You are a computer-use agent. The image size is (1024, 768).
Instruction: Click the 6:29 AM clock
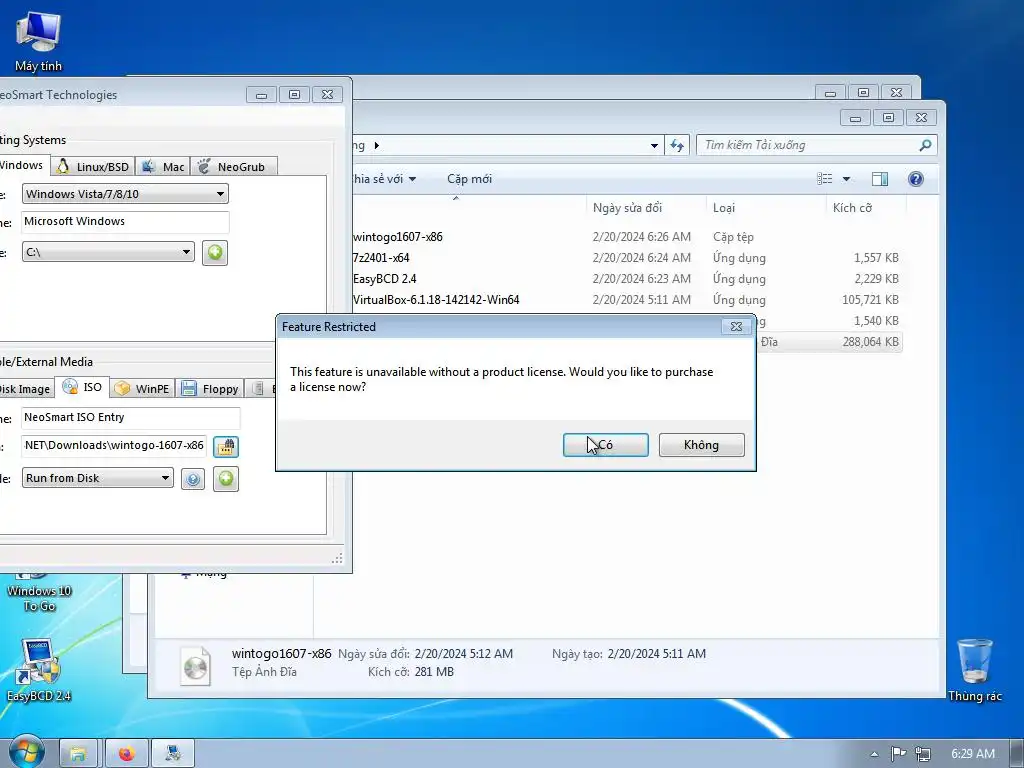coord(972,754)
